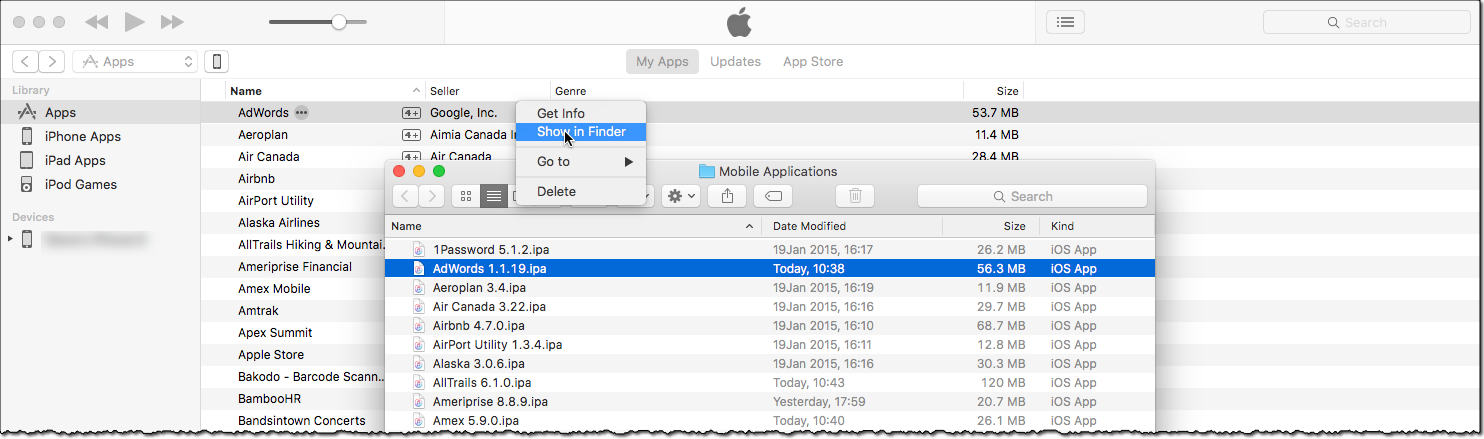Select 1Password 5.1.2.ipa in Finder
This screenshot has width=1484, height=439.
point(770,250)
